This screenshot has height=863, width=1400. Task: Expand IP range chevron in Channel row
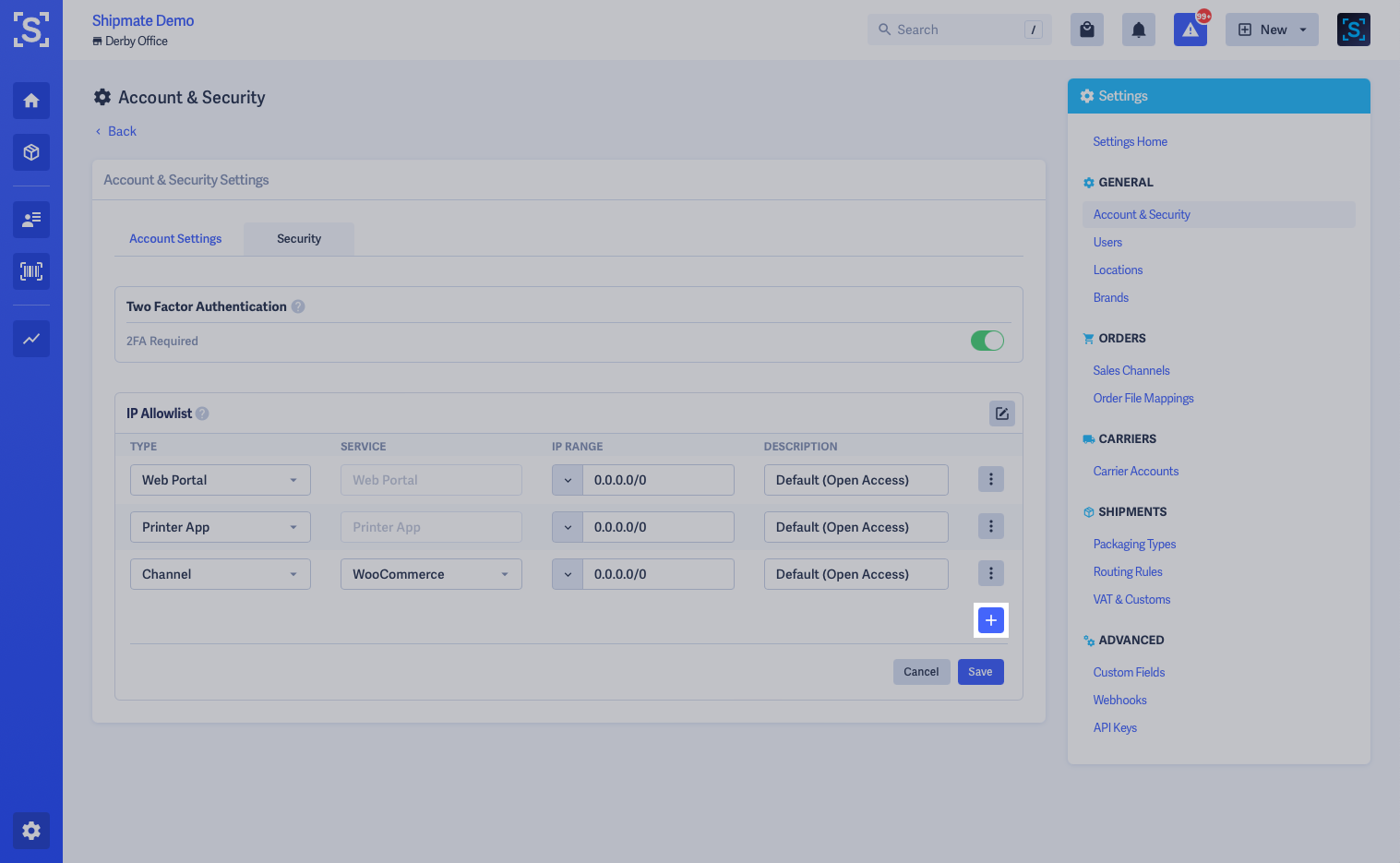pos(568,574)
